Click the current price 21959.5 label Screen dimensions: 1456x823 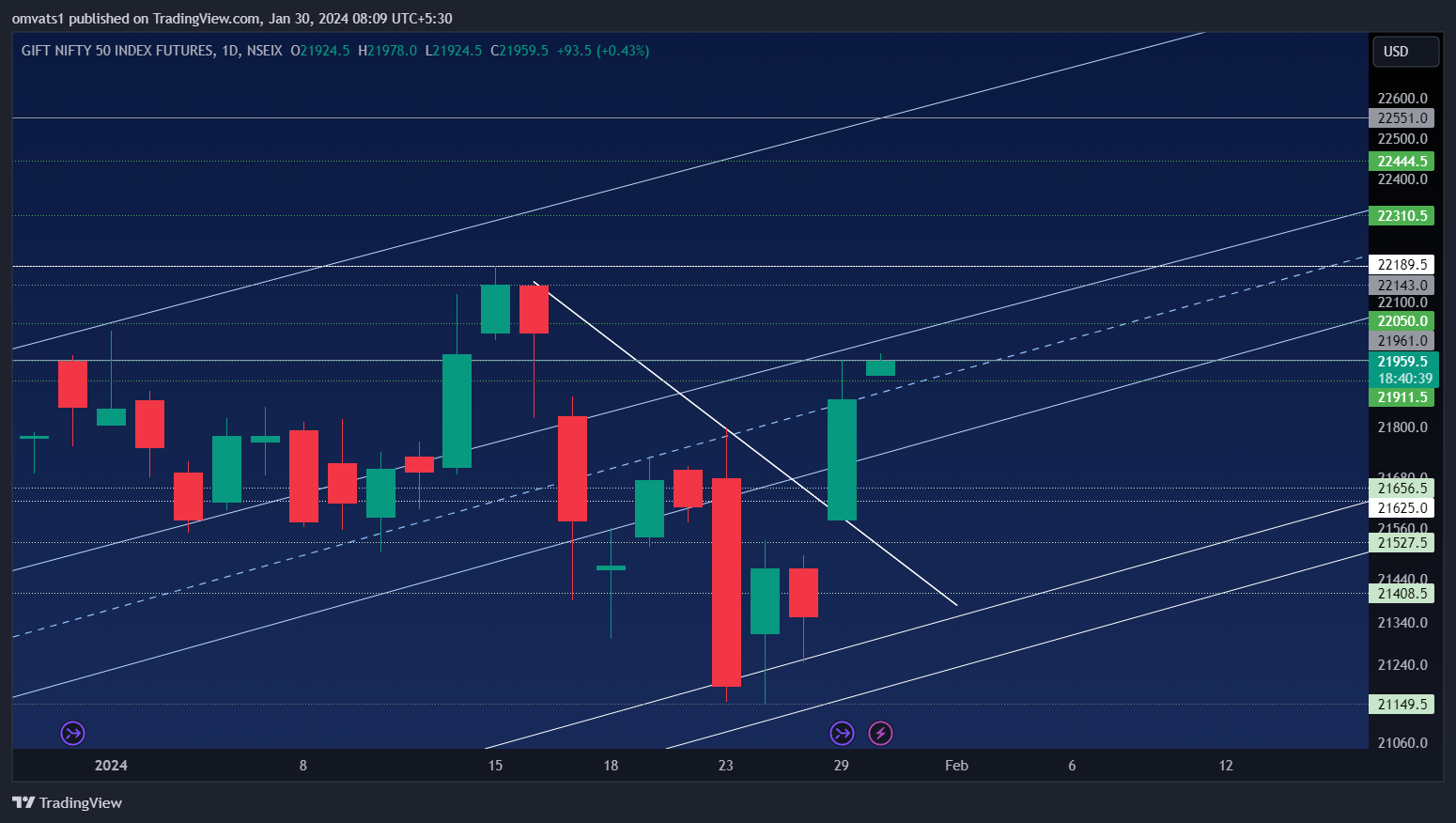click(1402, 362)
